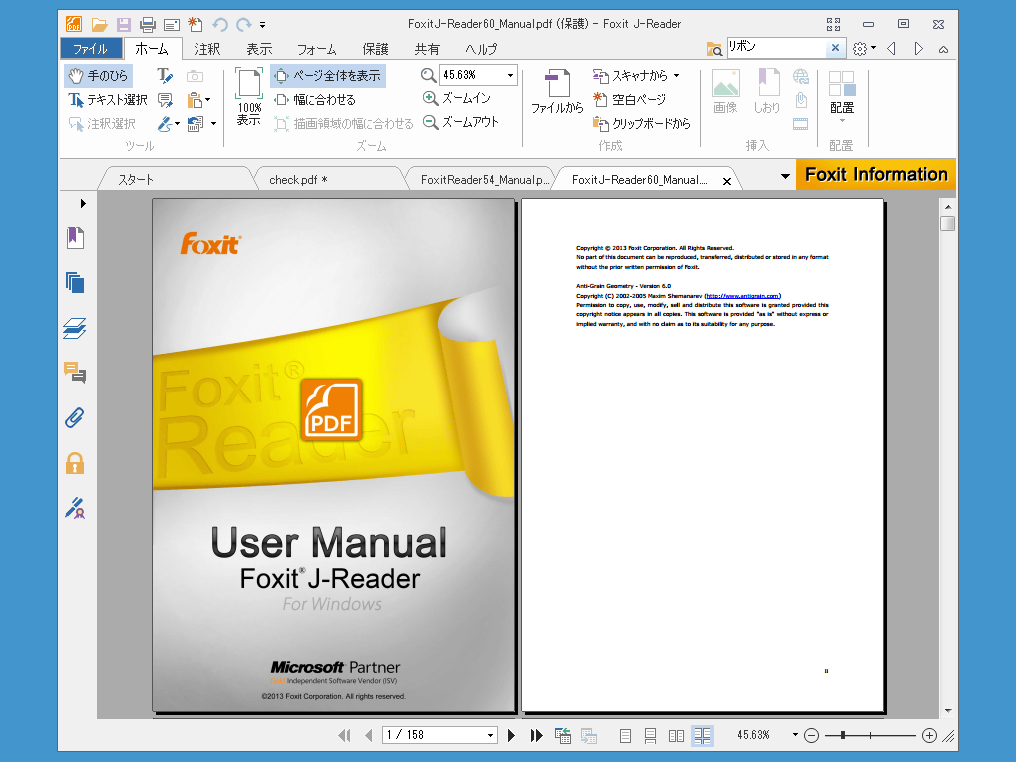Click the search folder icon beside find box

(715, 49)
